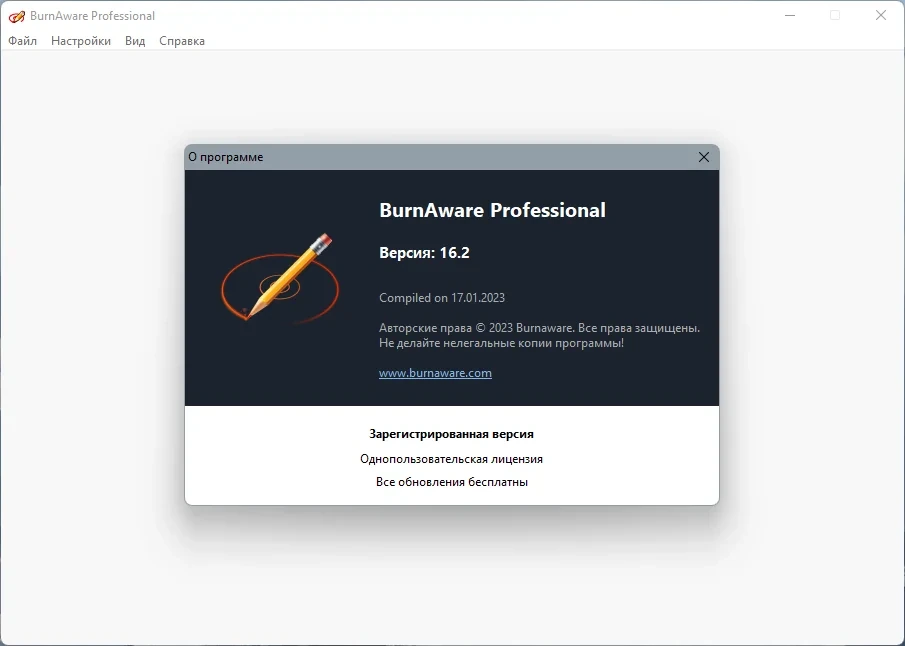Close the BurnAware Professional main window
The height and width of the screenshot is (646, 905).
pos(881,16)
